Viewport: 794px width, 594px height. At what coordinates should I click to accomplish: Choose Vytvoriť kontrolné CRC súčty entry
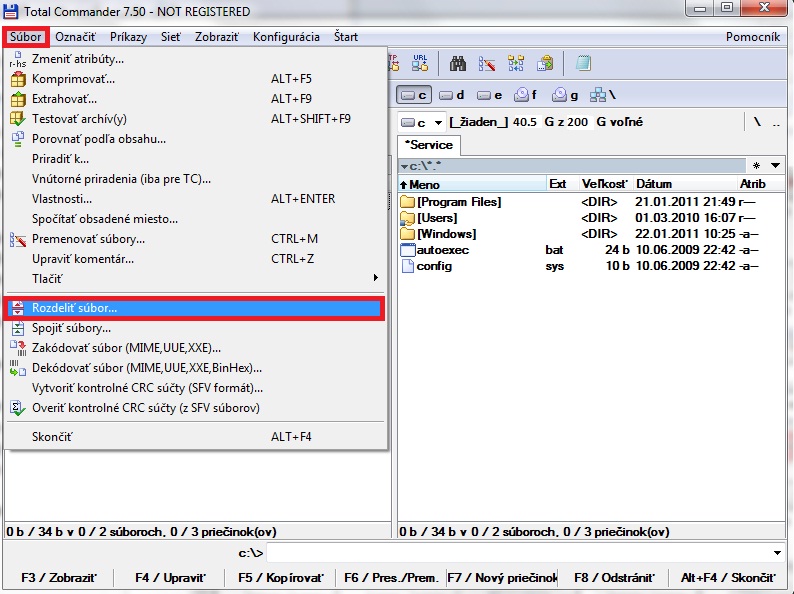click(x=194, y=388)
